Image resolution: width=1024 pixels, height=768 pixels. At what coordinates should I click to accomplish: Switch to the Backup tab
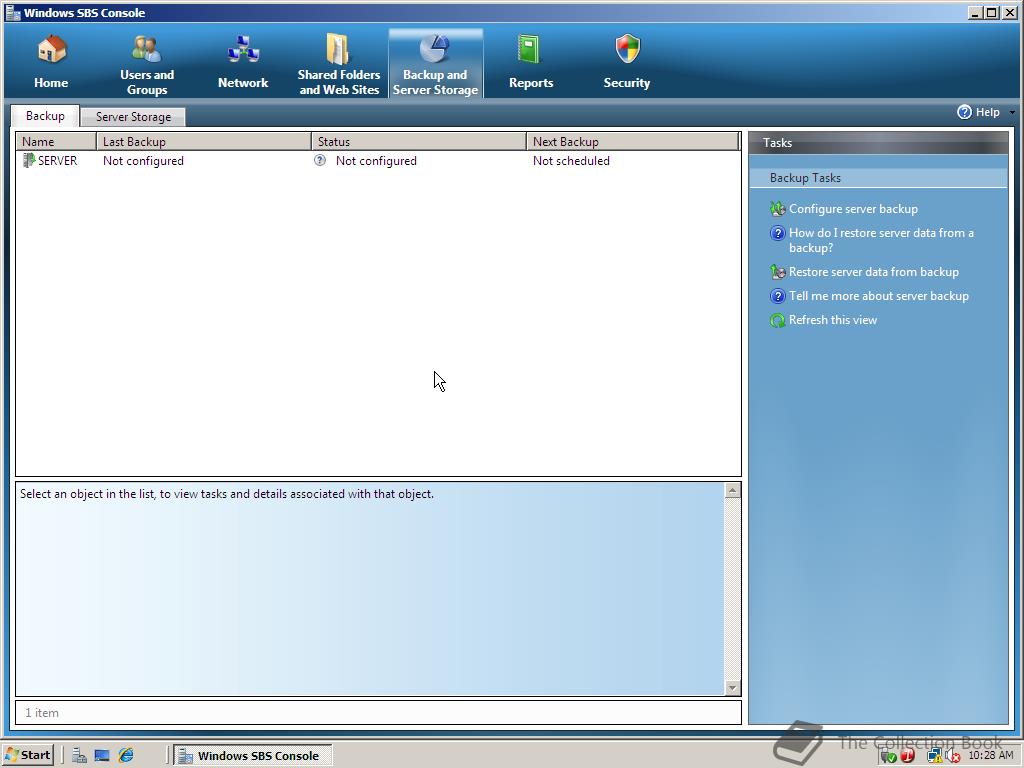tap(45, 116)
